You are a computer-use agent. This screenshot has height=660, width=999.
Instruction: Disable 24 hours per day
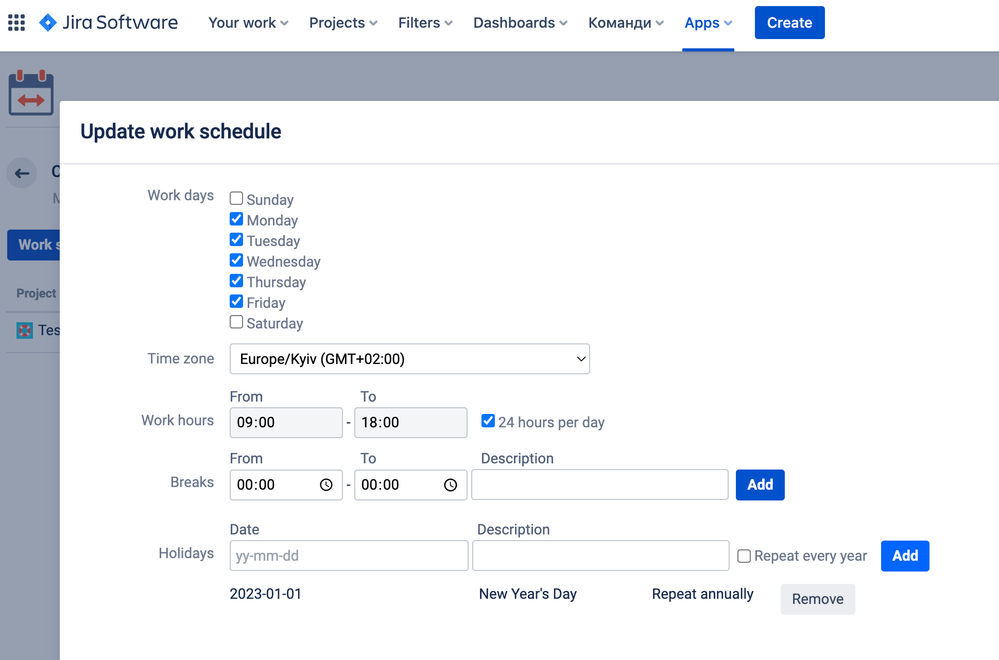click(488, 421)
